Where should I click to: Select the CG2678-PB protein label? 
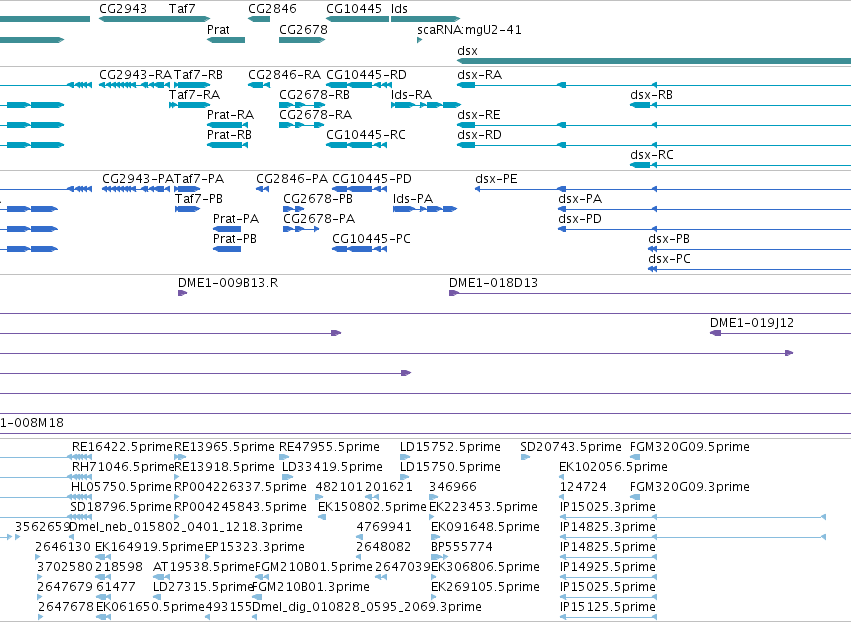[318, 199]
